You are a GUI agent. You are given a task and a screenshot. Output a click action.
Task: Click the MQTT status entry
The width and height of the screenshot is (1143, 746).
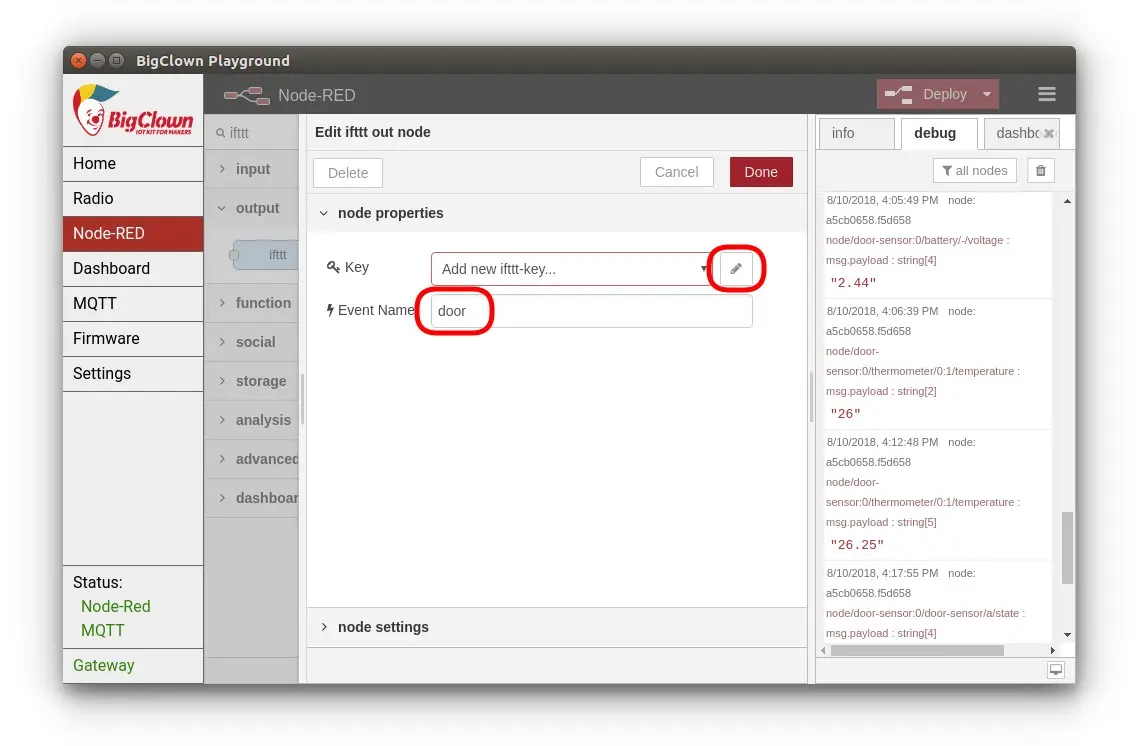[x=103, y=630]
